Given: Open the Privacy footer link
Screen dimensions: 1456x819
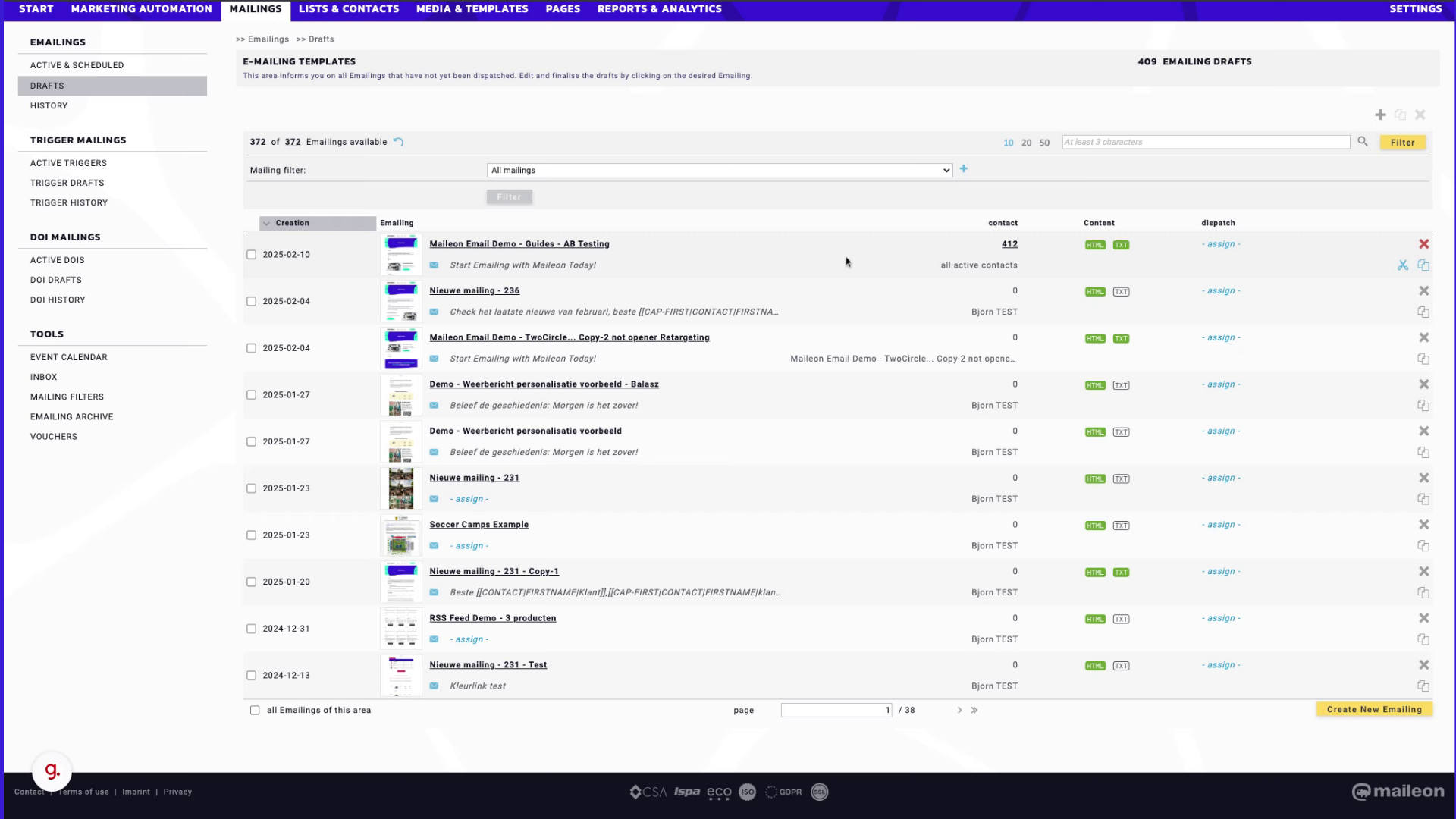Looking at the screenshot, I should pyautogui.click(x=177, y=792).
